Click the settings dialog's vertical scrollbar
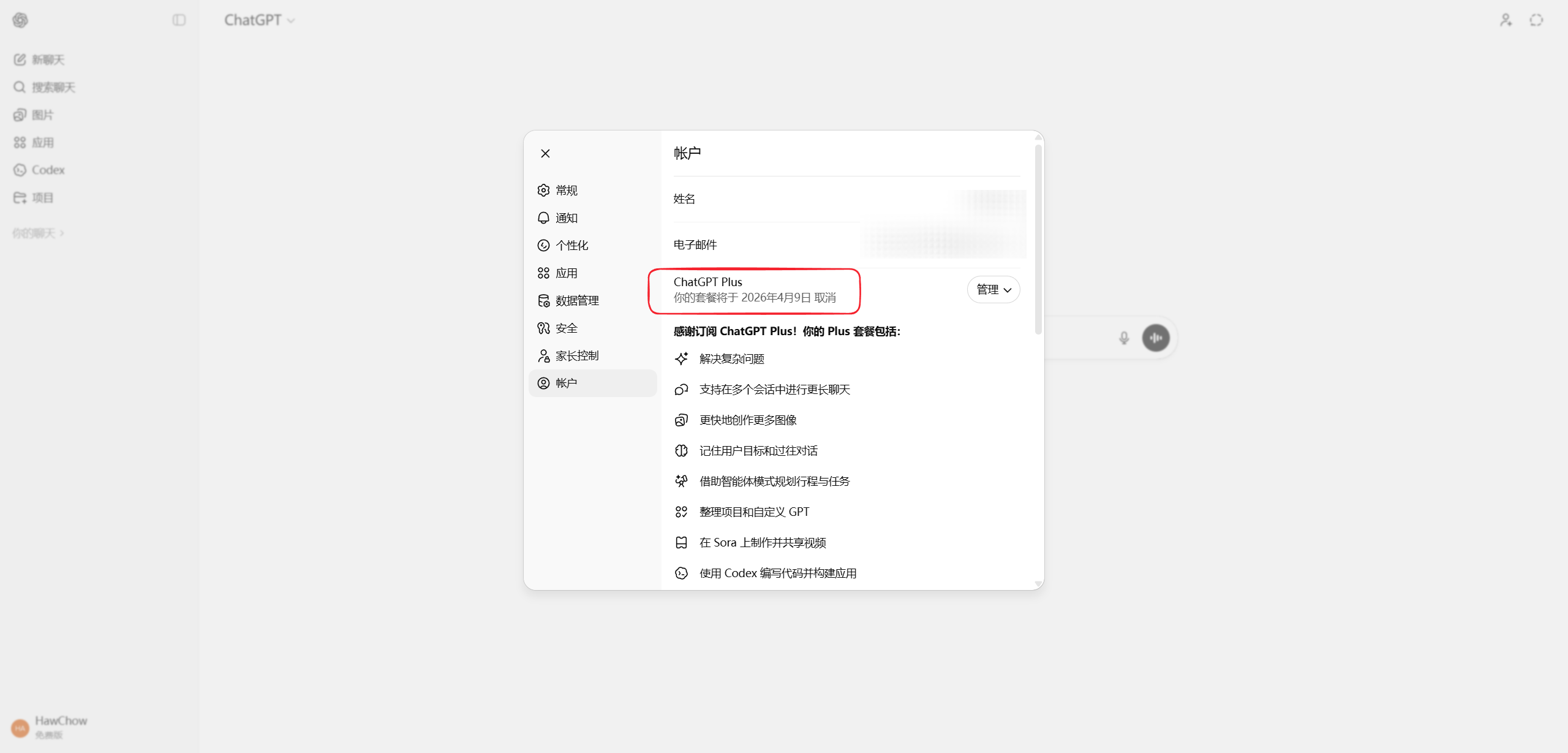The width and height of the screenshot is (1568, 753). click(1038, 239)
